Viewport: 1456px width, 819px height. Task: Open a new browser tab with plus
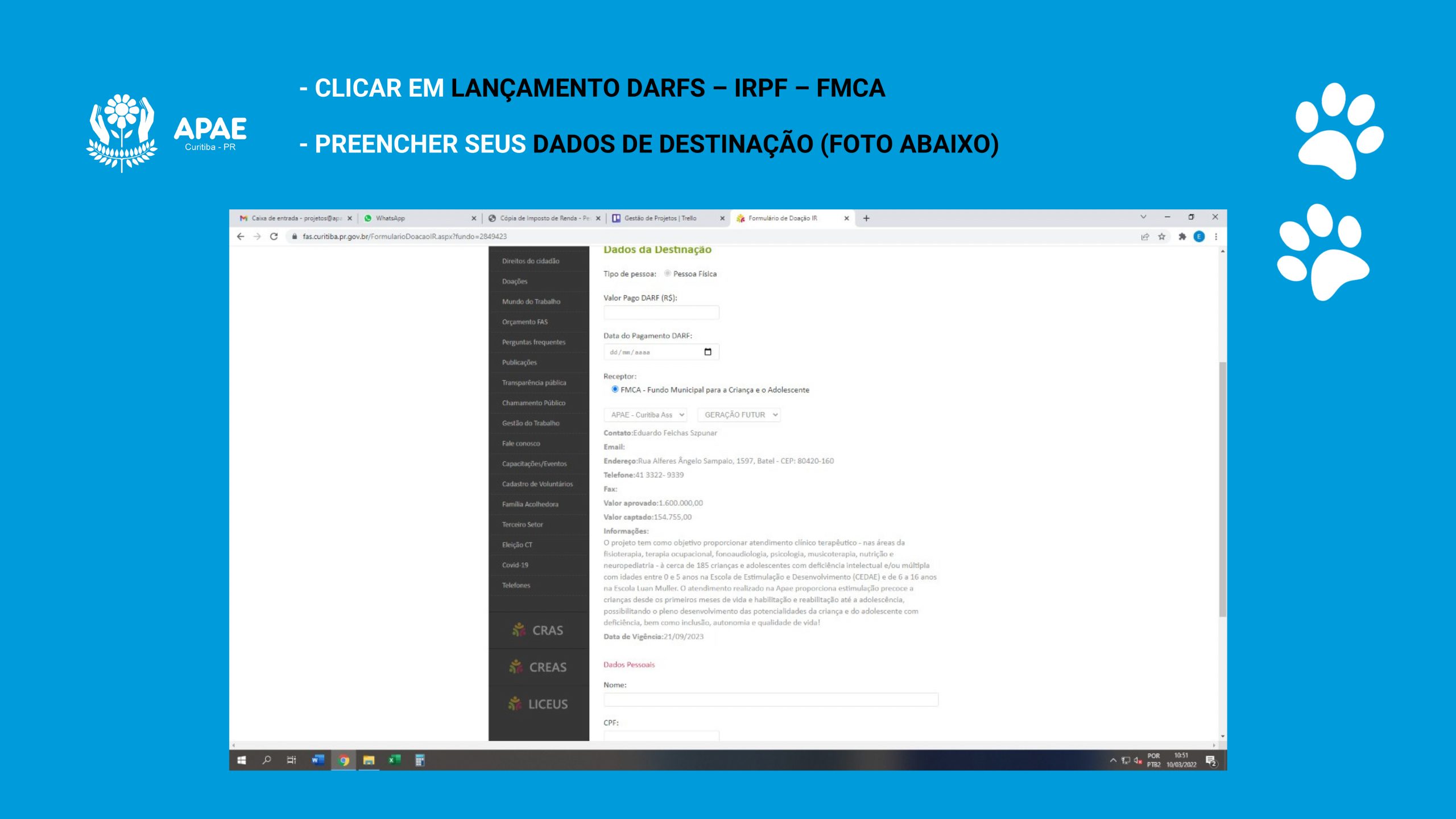pyautogui.click(x=866, y=218)
